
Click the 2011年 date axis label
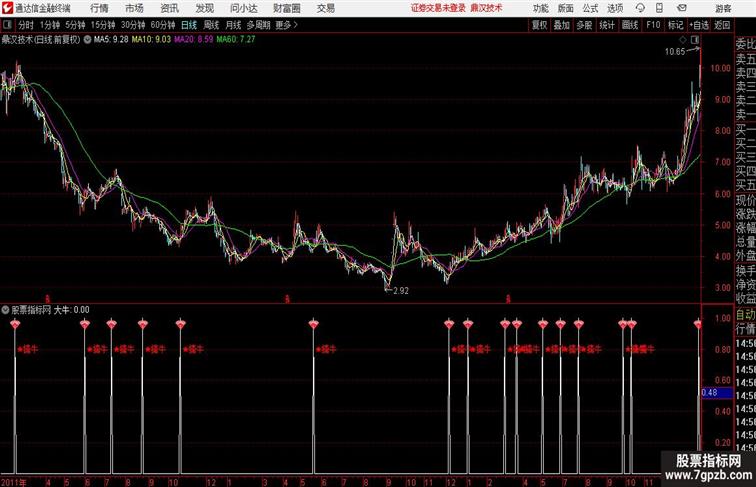click(x=14, y=482)
